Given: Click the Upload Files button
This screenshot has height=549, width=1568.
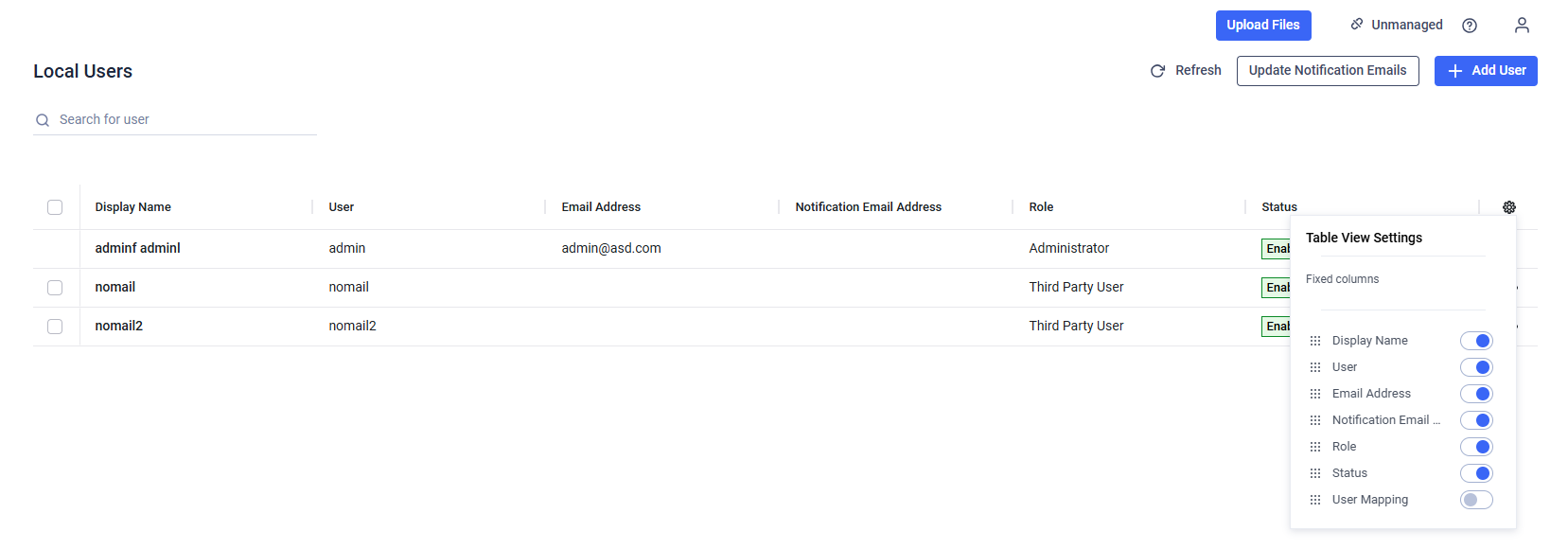Looking at the screenshot, I should pos(1262,25).
